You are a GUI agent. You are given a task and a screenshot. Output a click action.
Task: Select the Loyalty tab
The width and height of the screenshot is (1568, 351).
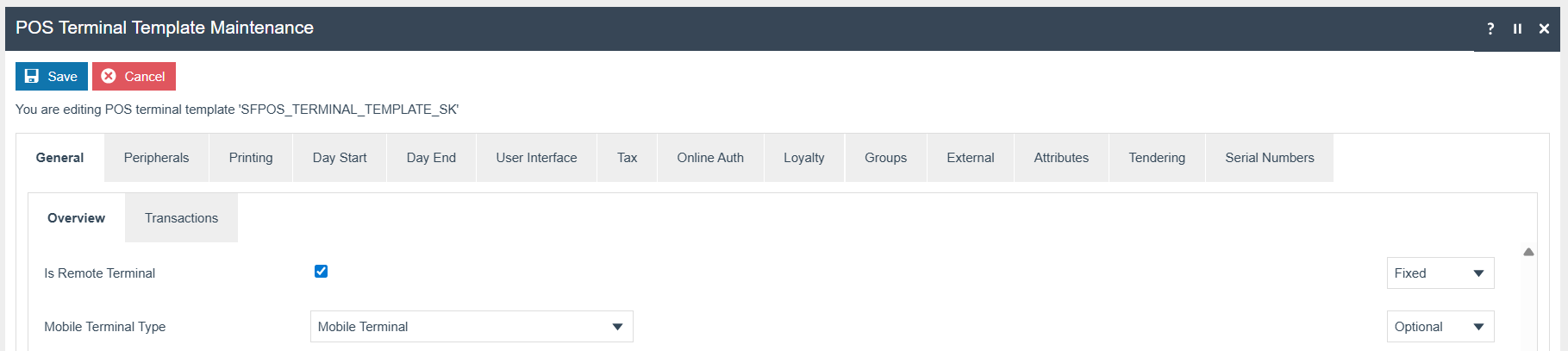point(803,158)
